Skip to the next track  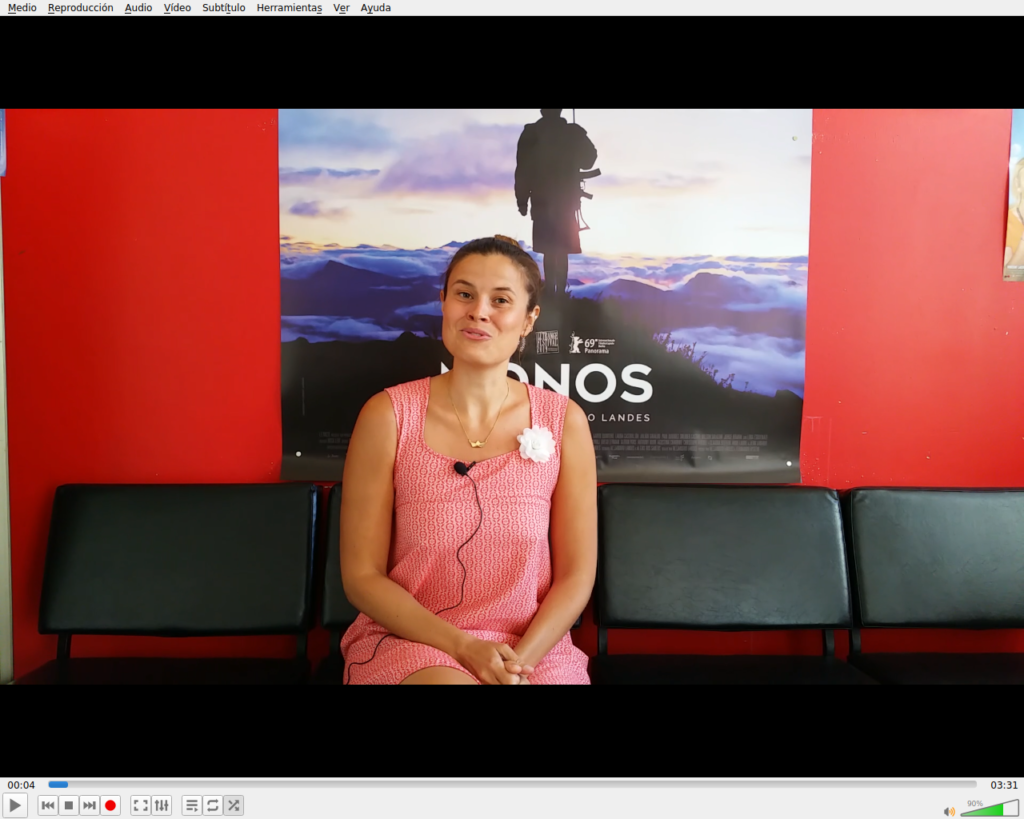89,806
